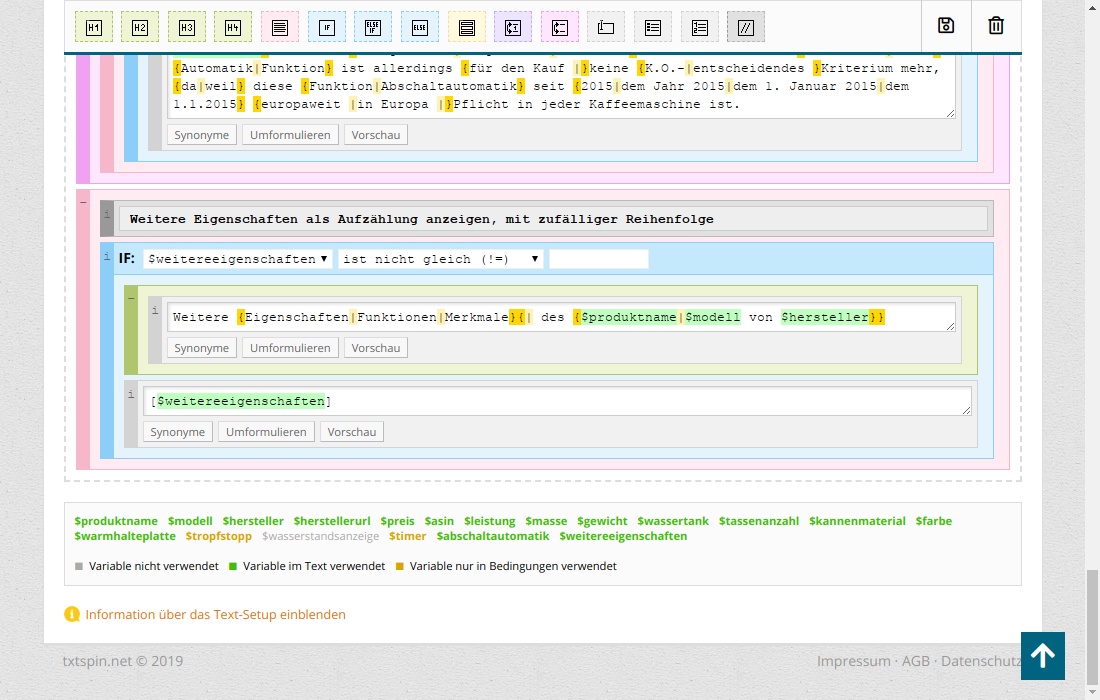Insert an ELSE IF condition block
The height and width of the screenshot is (700, 1100).
click(x=373, y=27)
